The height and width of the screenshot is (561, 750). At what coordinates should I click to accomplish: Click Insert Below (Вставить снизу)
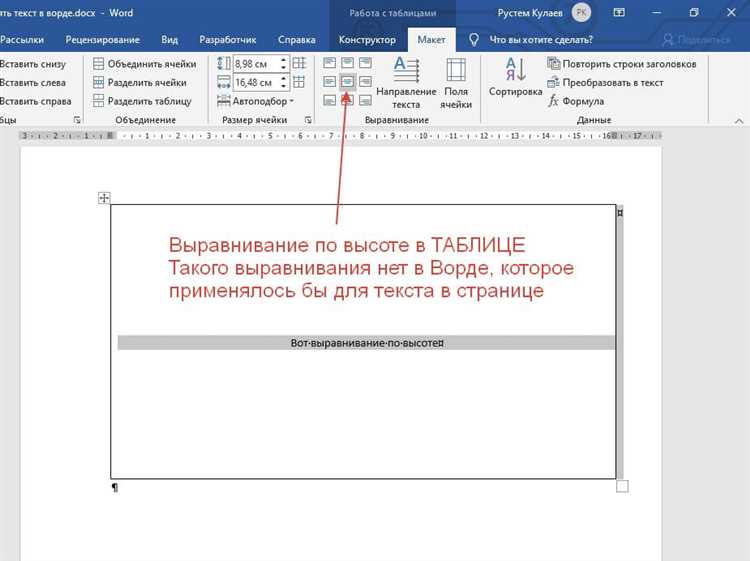33,64
